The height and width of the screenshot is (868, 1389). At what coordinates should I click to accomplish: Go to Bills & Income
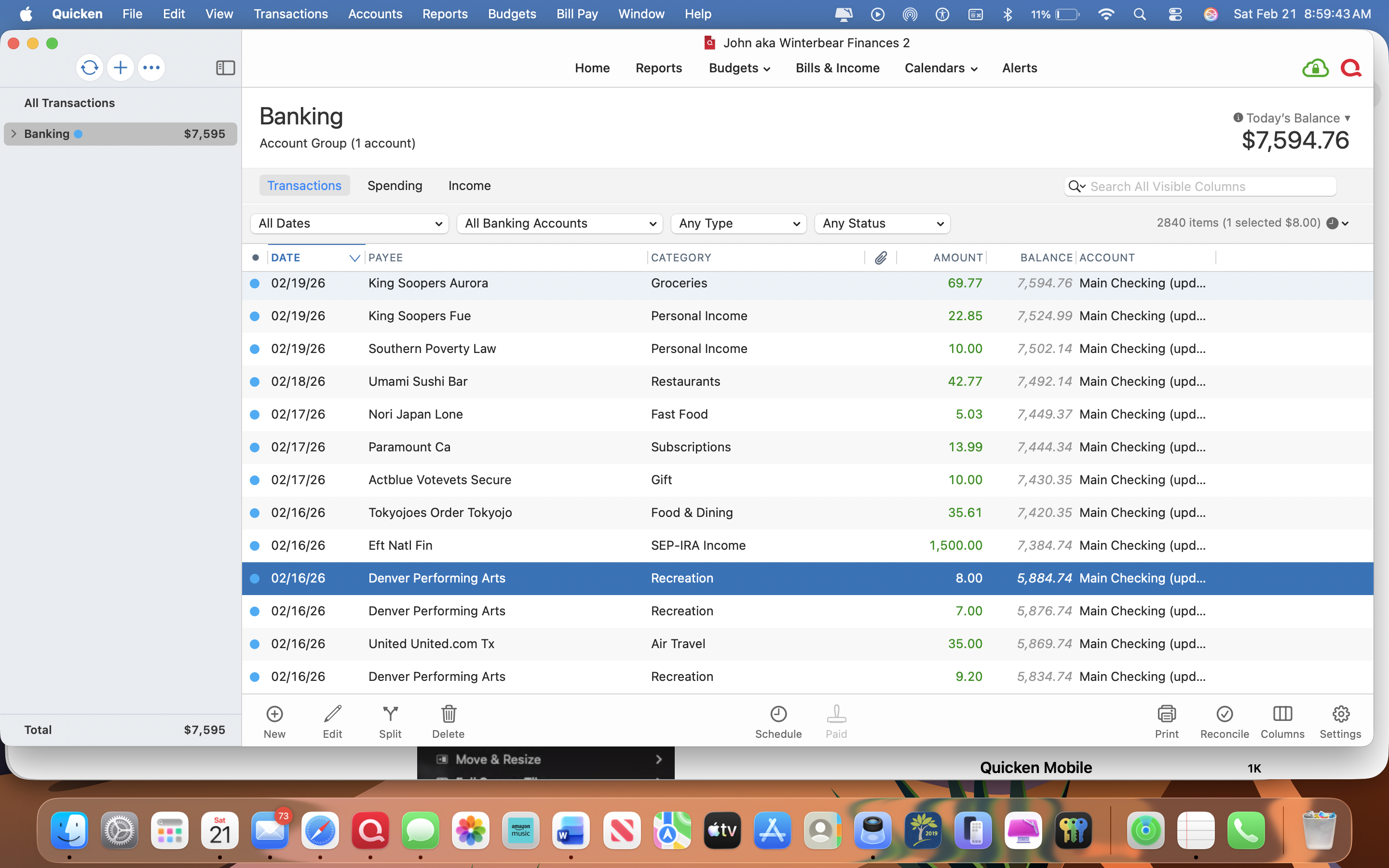837,68
